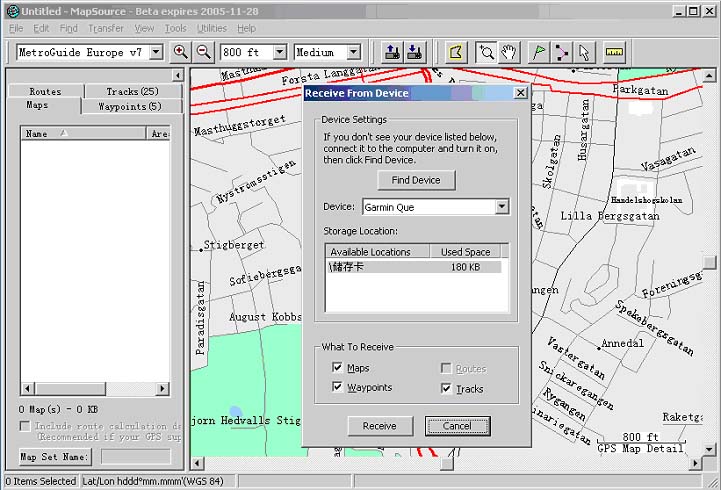Open the Edit menu
The image size is (721, 490).
[41, 28]
